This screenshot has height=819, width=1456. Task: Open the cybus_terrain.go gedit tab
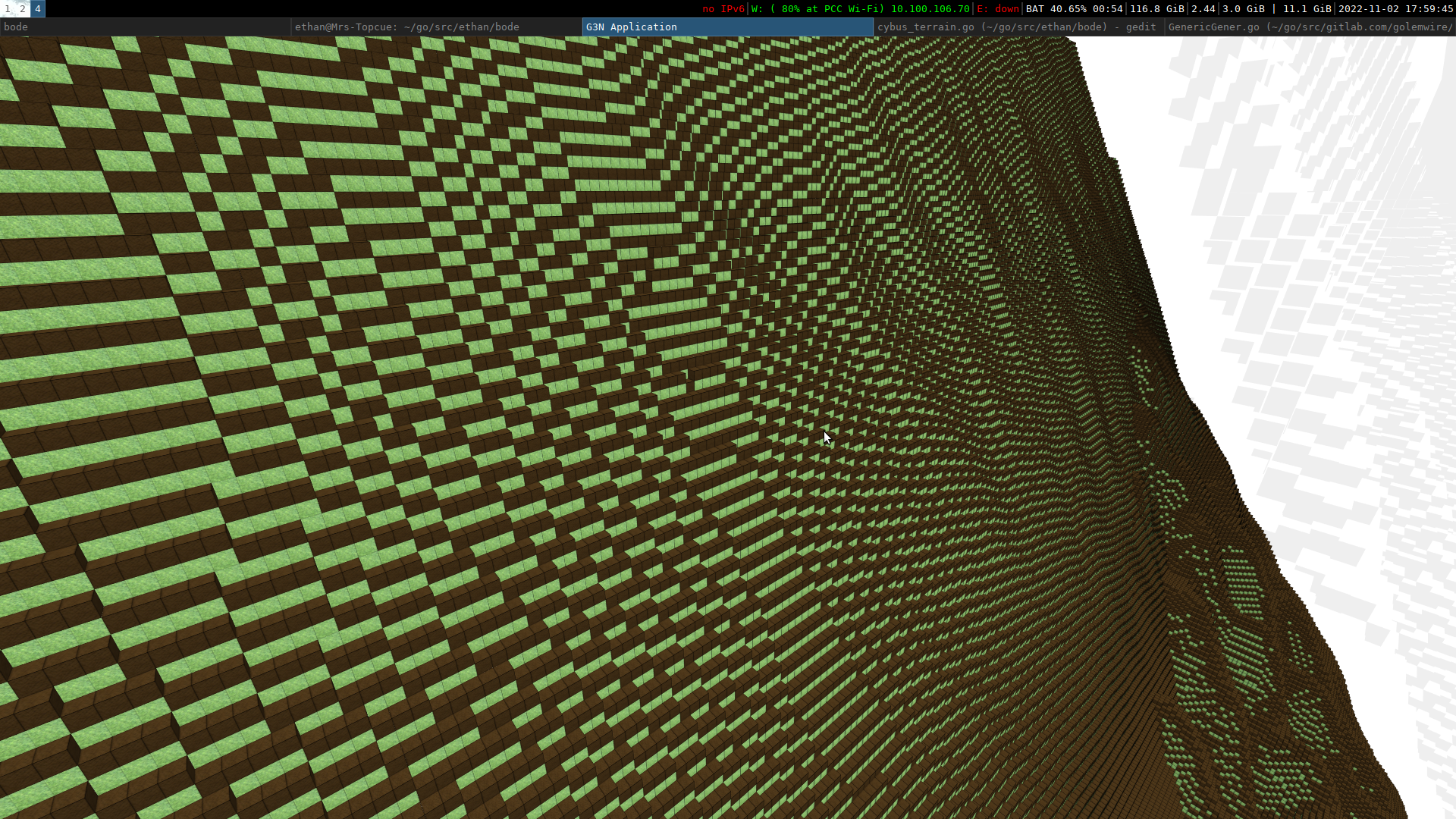[1018, 27]
